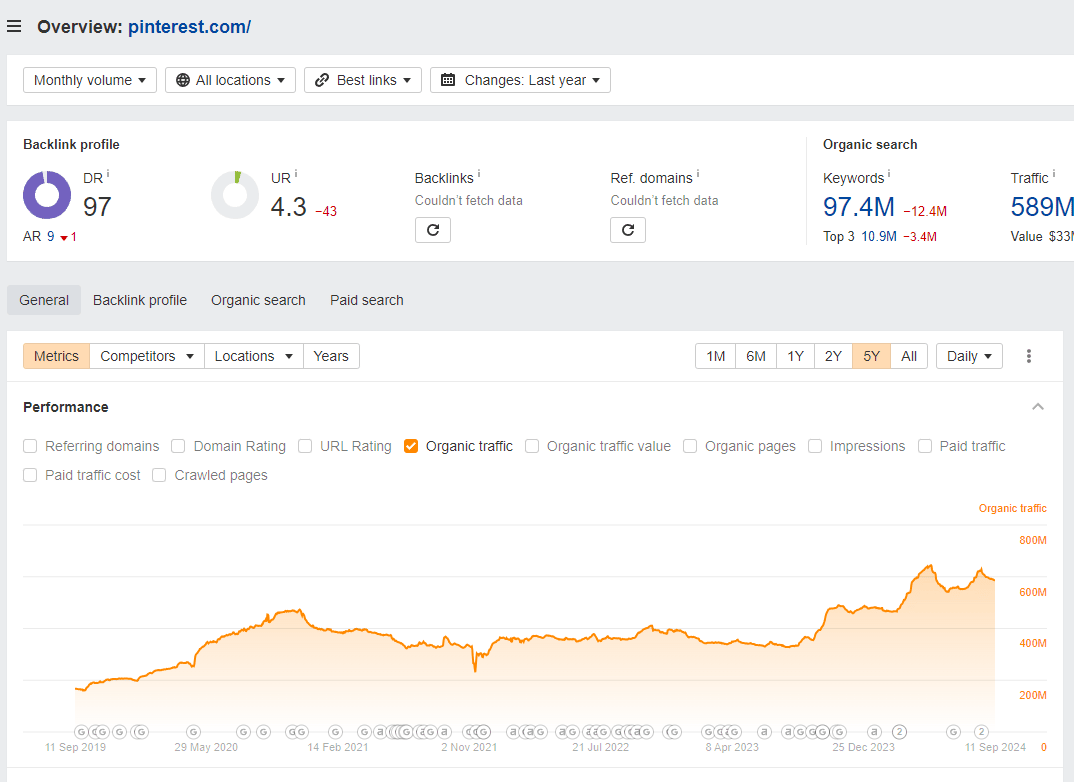Click the G update marker above 14 Feb 2021
Image resolution: width=1074 pixels, height=782 pixels.
tap(335, 732)
